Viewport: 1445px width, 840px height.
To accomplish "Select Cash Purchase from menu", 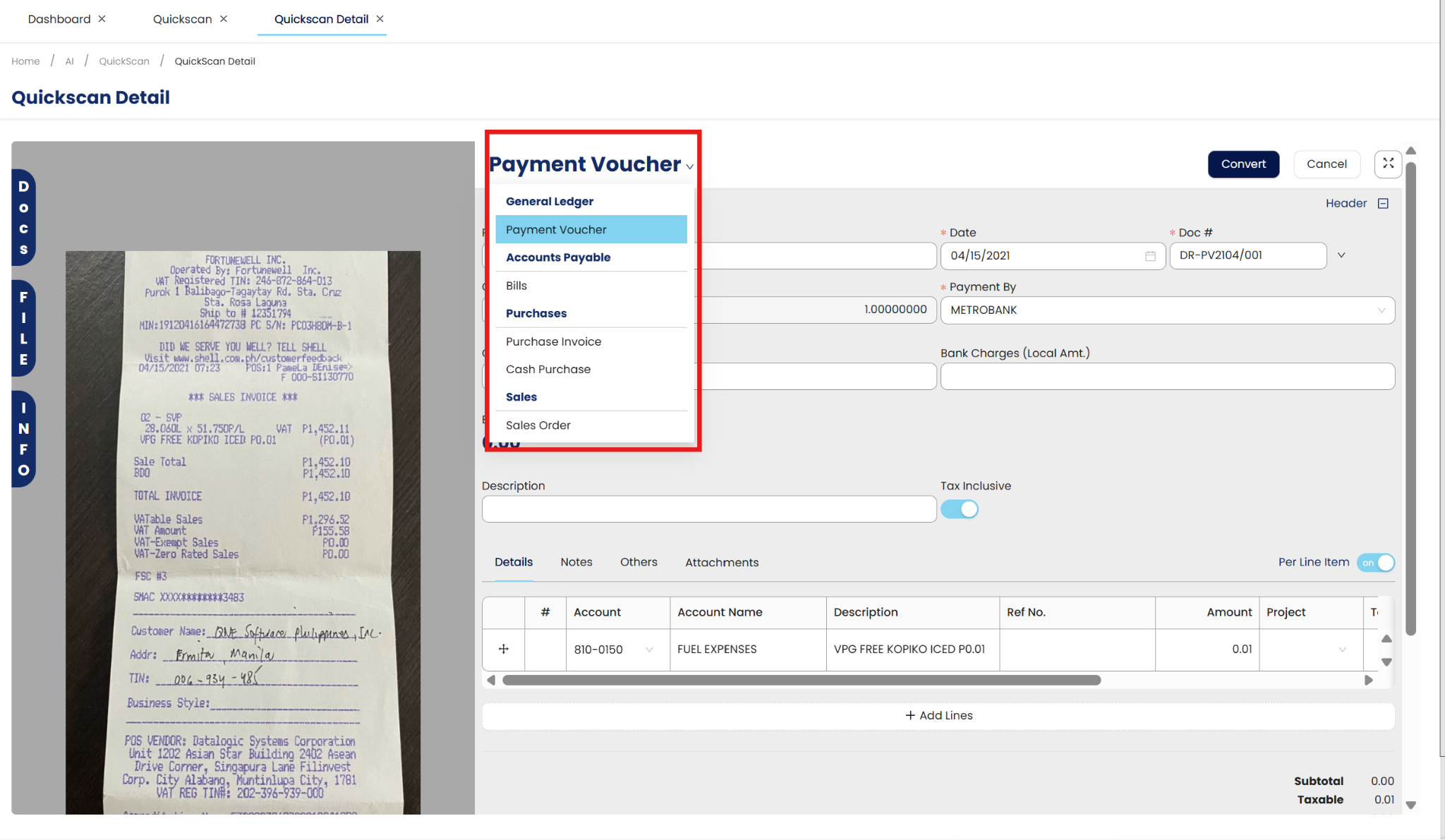I will (x=548, y=370).
